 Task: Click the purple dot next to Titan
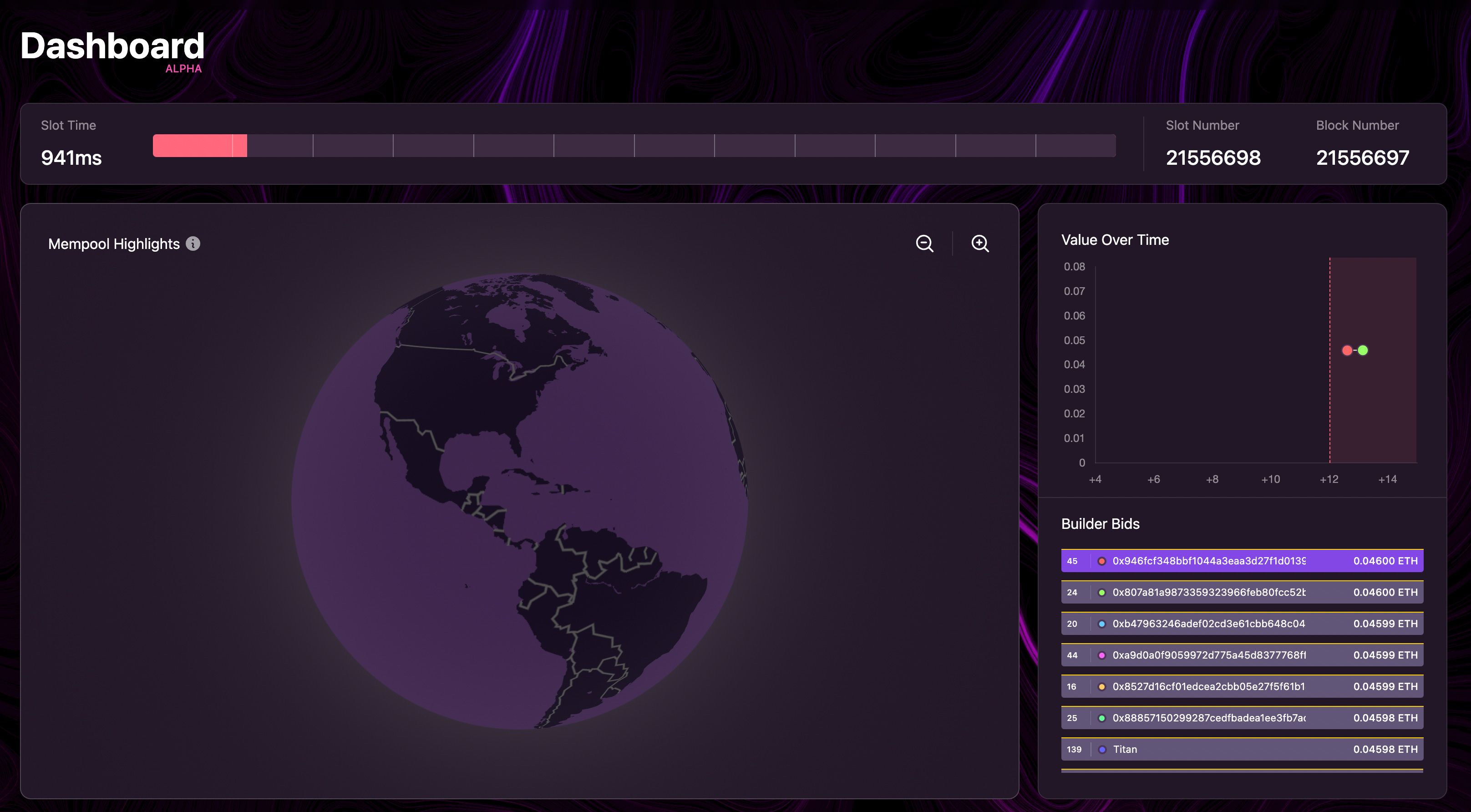pos(1102,750)
